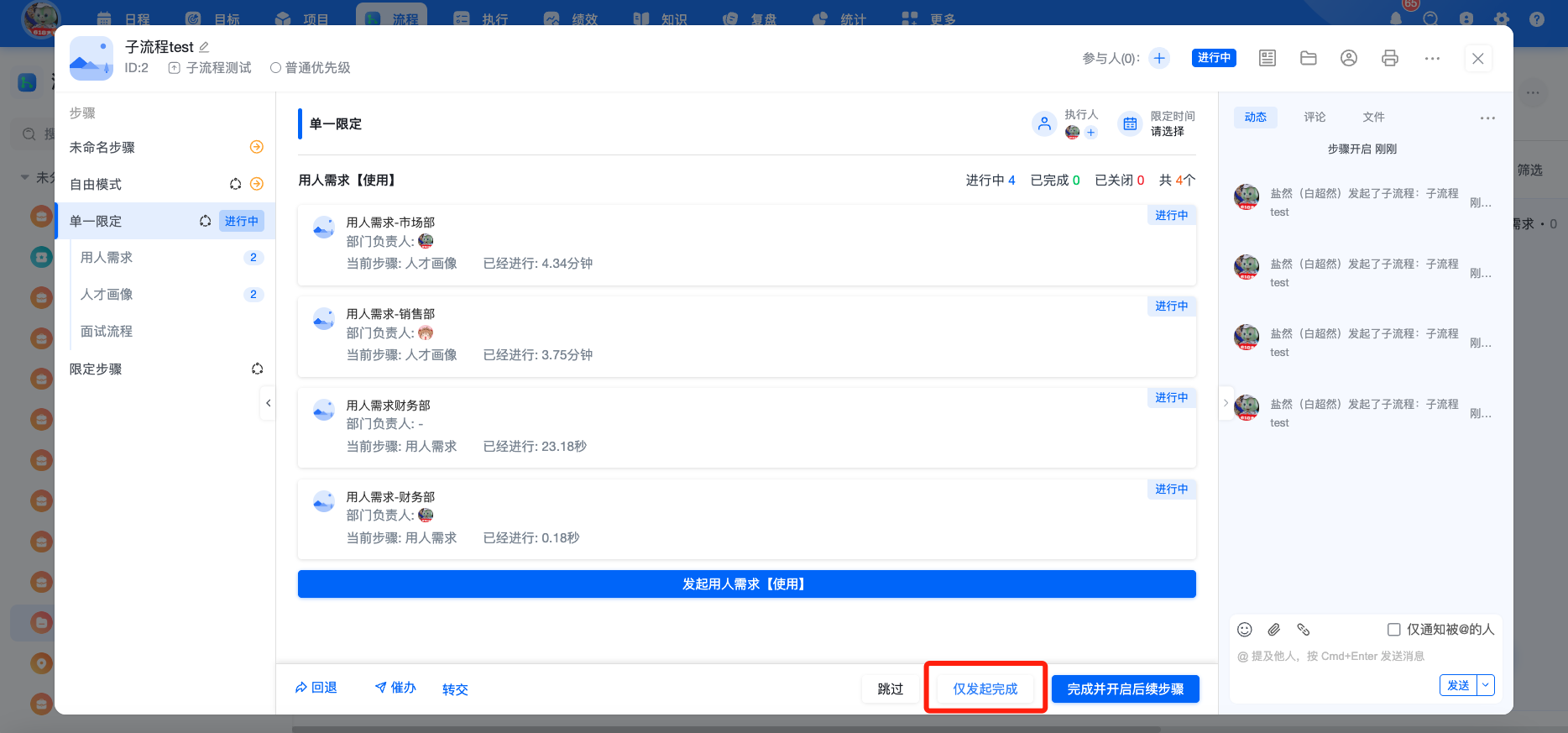This screenshot has width=1568, height=733.
Task: Click the 发起用人需求【使用】 button
Action: point(747,584)
